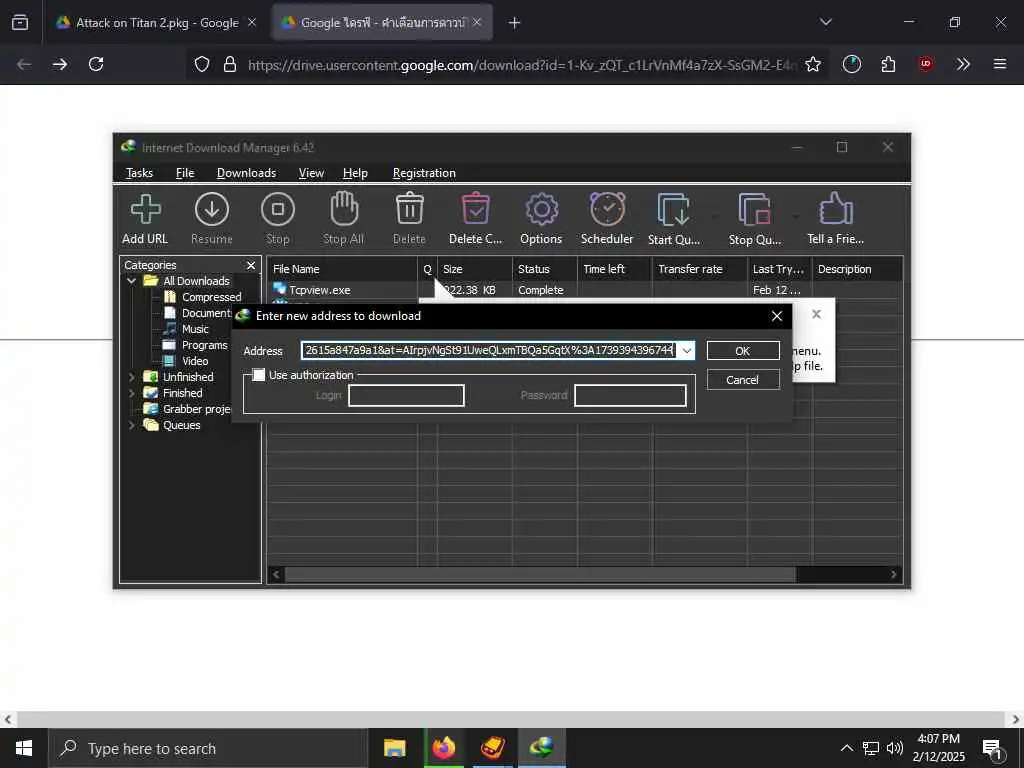Click the volume speaker tray icon
The width and height of the screenshot is (1024, 768).
895,748
